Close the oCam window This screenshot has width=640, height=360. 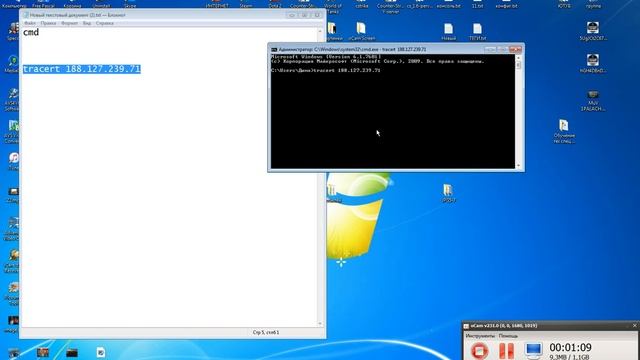pos(635,325)
